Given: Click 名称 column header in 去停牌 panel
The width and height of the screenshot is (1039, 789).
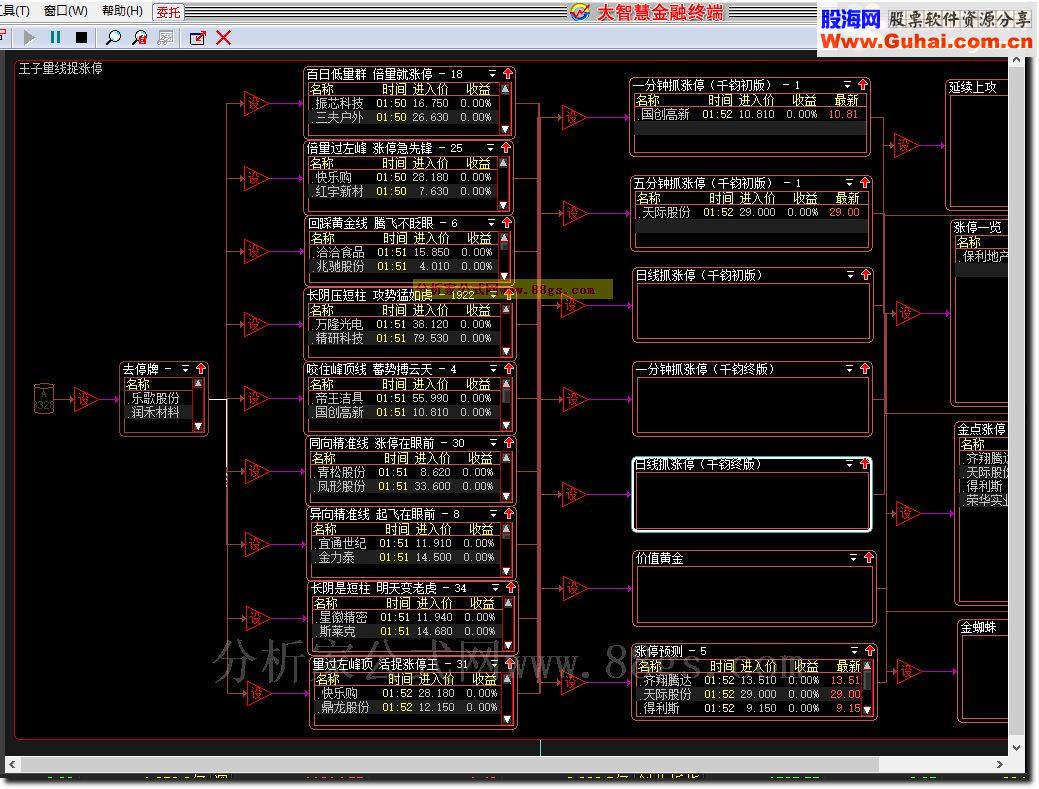Looking at the screenshot, I should pyautogui.click(x=137, y=384).
